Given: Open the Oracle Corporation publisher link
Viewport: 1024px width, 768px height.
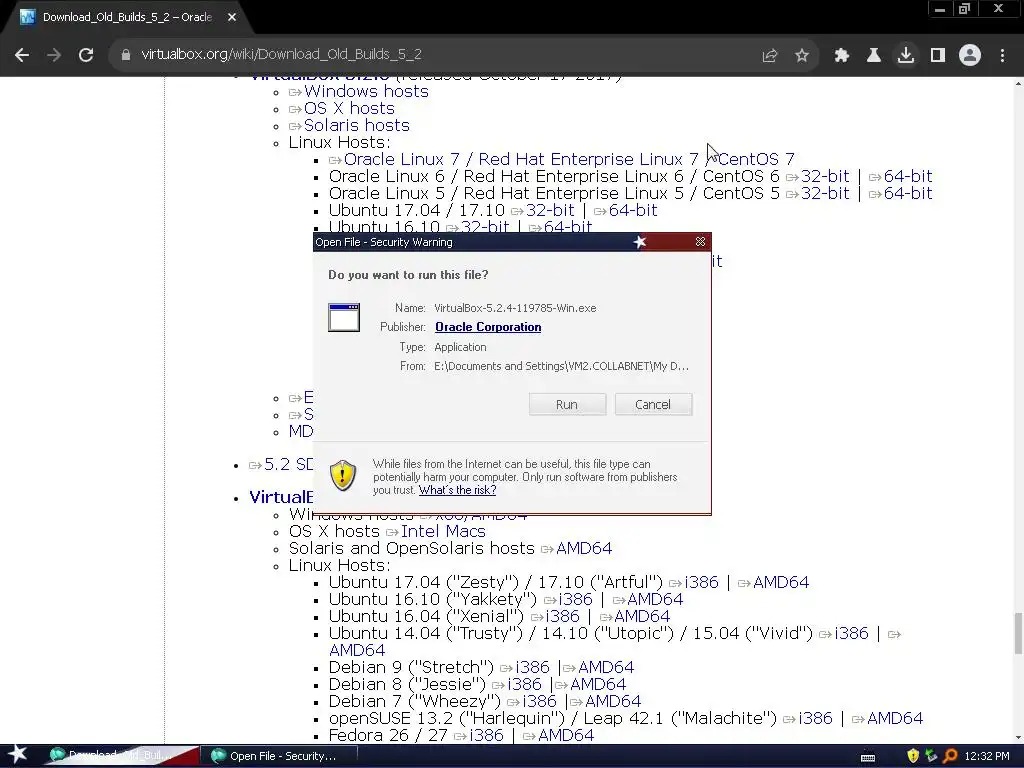Looking at the screenshot, I should point(488,327).
